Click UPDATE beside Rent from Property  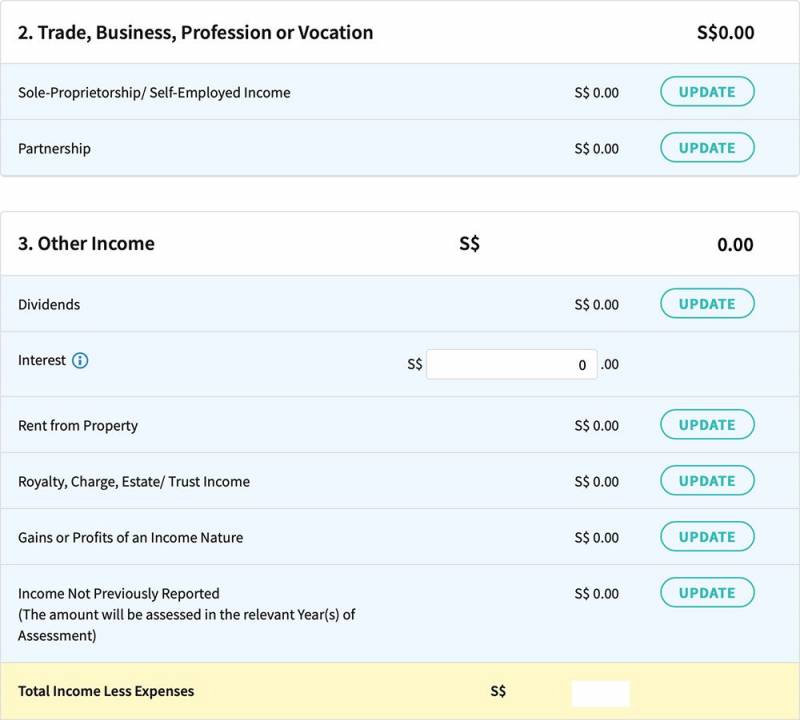(706, 425)
